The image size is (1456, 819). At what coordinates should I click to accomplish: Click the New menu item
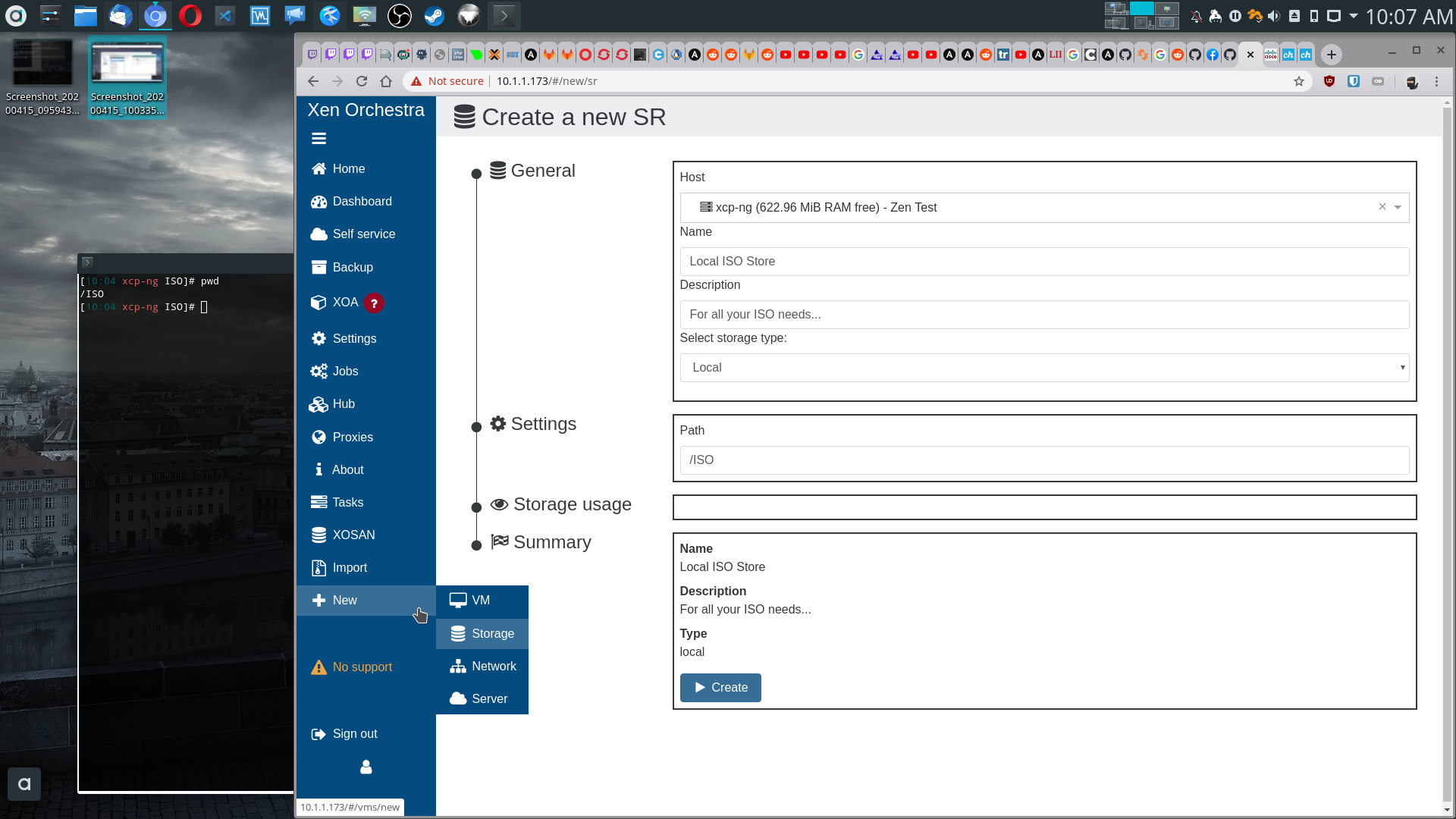pos(366,600)
